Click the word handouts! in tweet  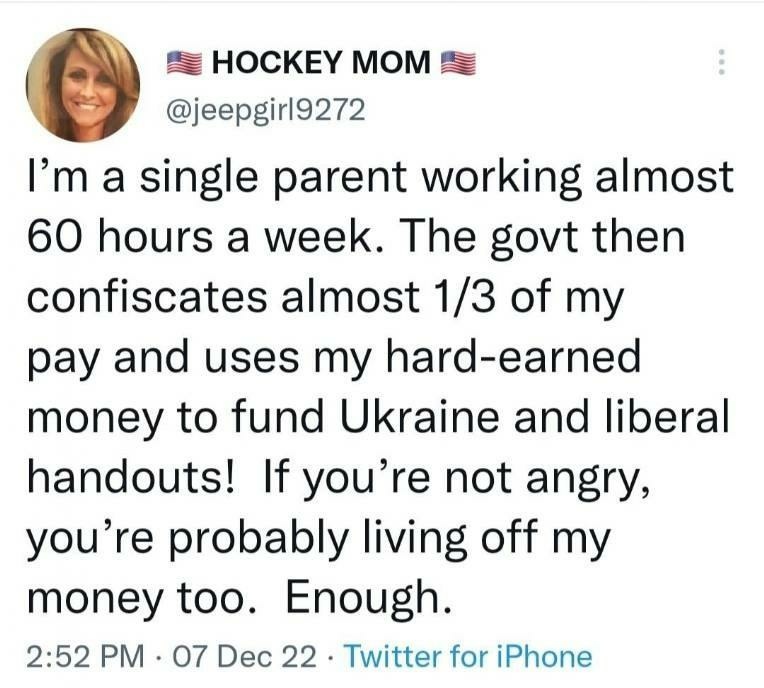[131, 478]
